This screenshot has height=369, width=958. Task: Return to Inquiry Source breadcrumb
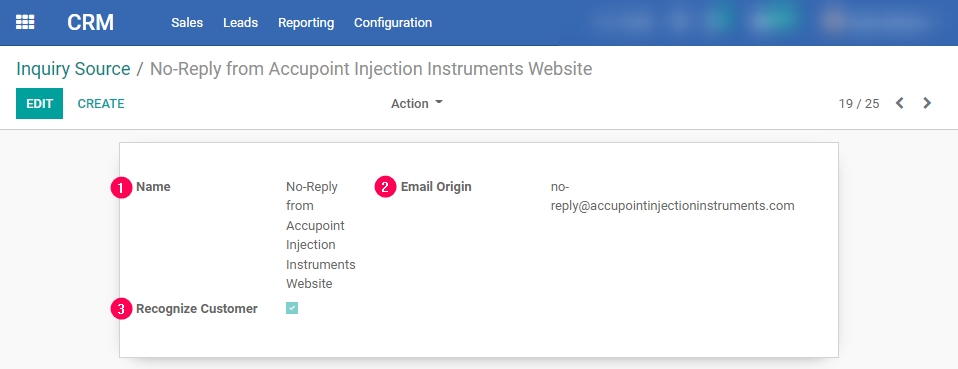tap(73, 68)
